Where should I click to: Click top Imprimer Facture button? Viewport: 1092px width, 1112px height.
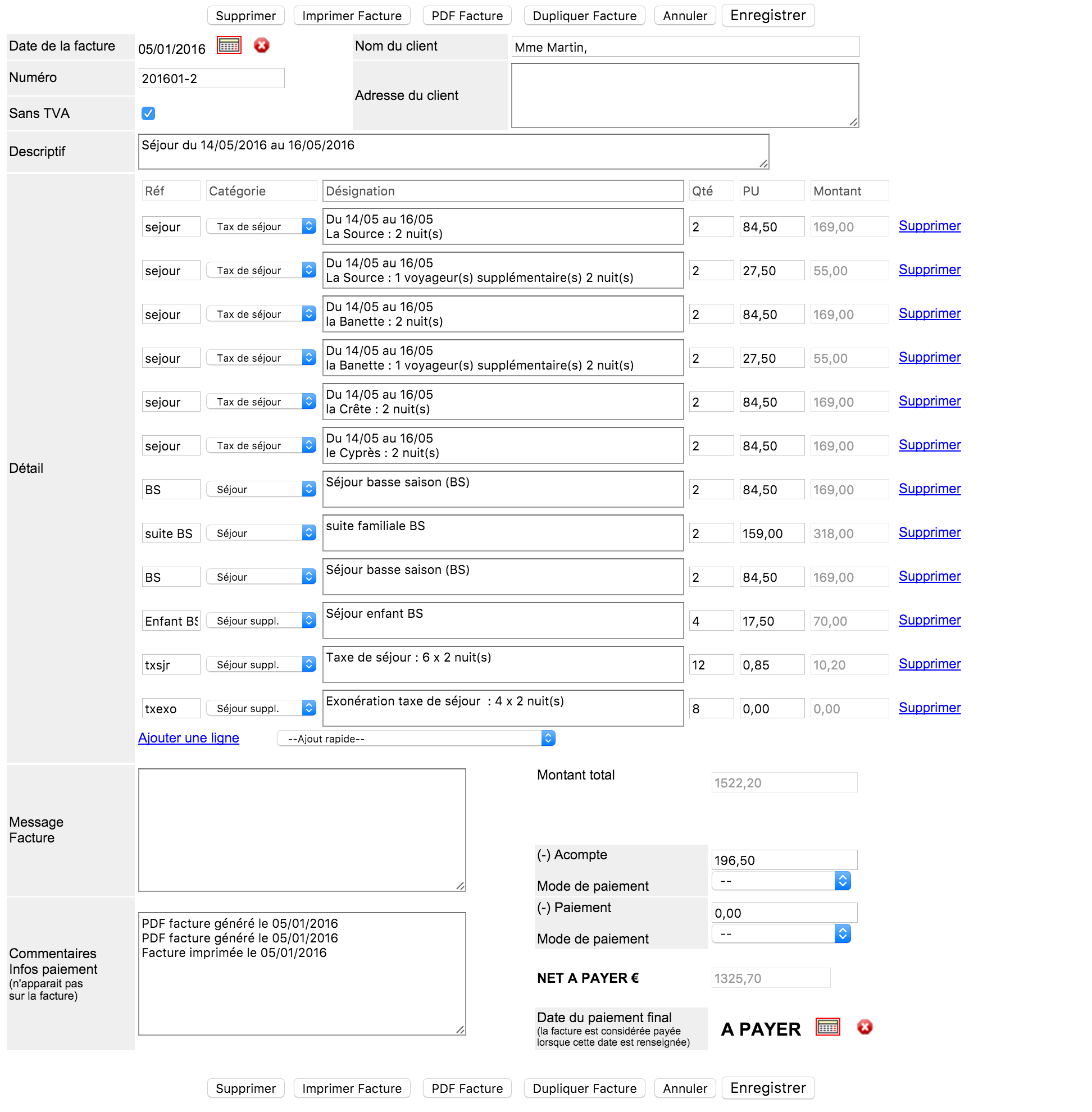(352, 16)
